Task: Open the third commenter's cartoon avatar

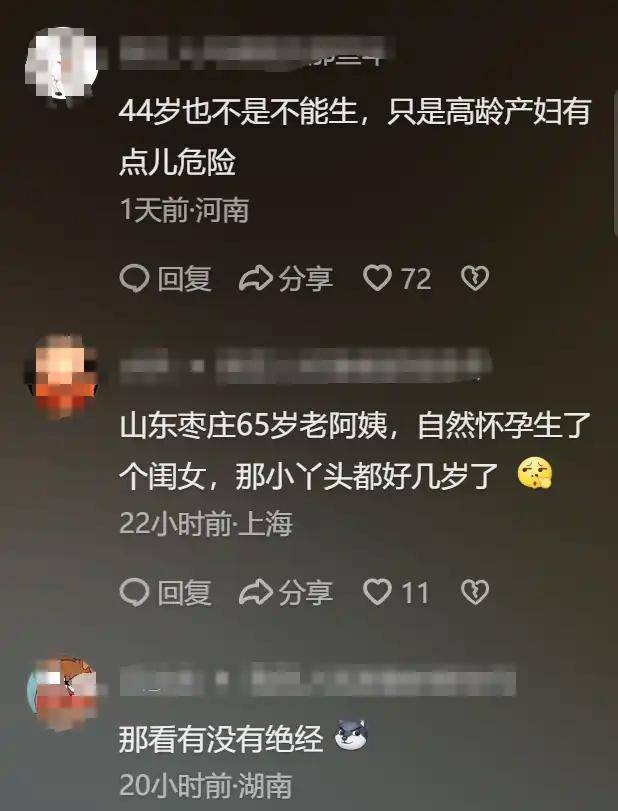Action: pos(62,692)
